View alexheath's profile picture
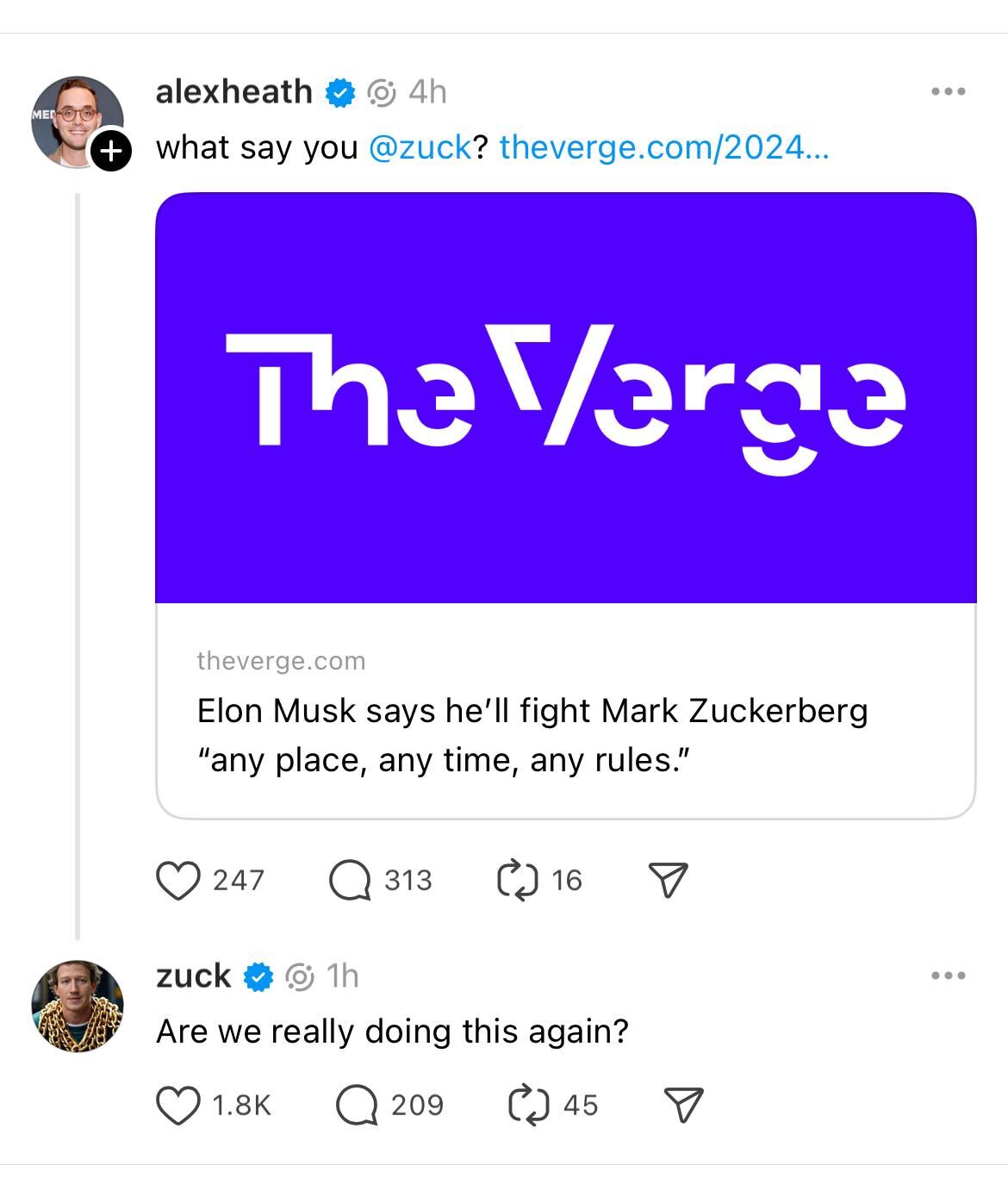Viewport: 1008px width, 1178px height. (78, 122)
